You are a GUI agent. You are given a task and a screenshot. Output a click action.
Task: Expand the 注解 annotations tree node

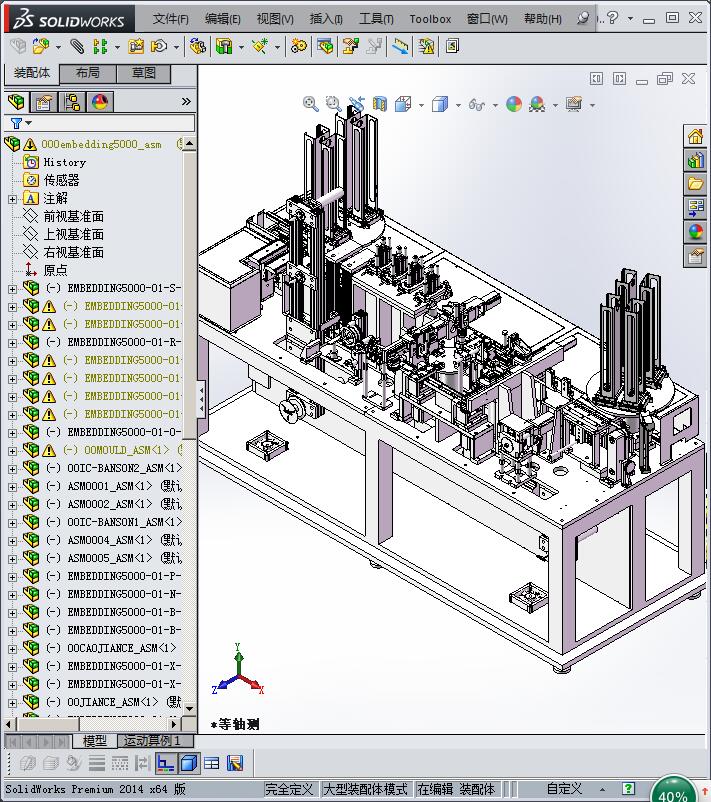12,199
